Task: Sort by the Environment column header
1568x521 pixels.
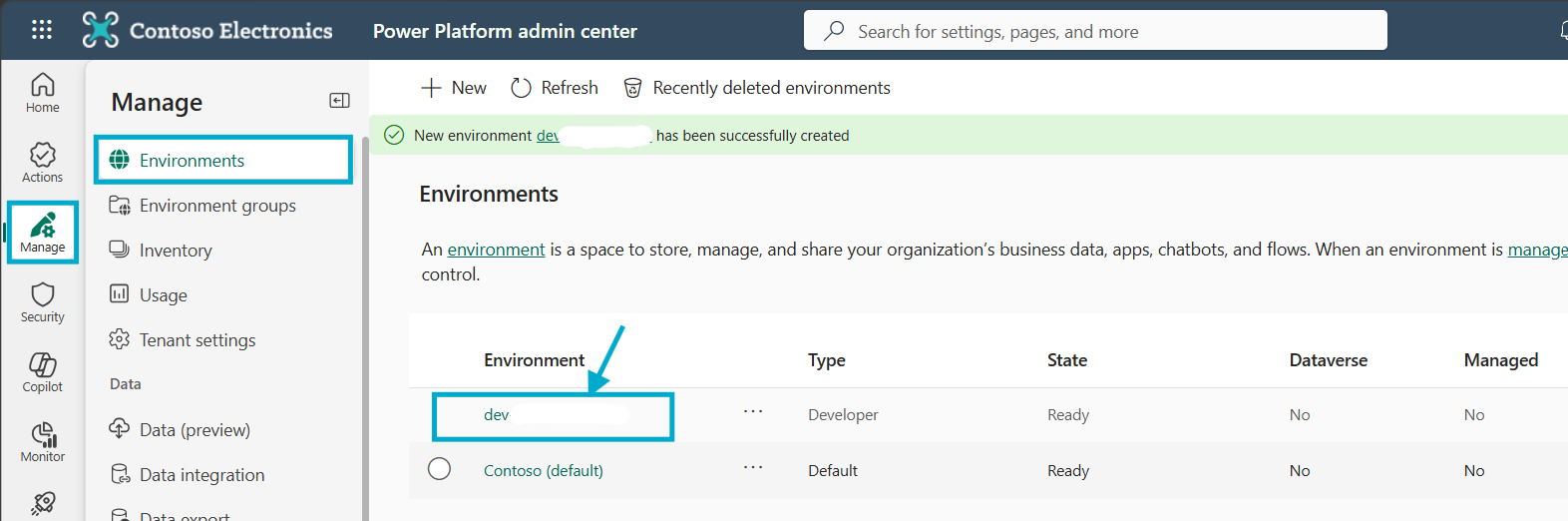Action: [x=534, y=360]
